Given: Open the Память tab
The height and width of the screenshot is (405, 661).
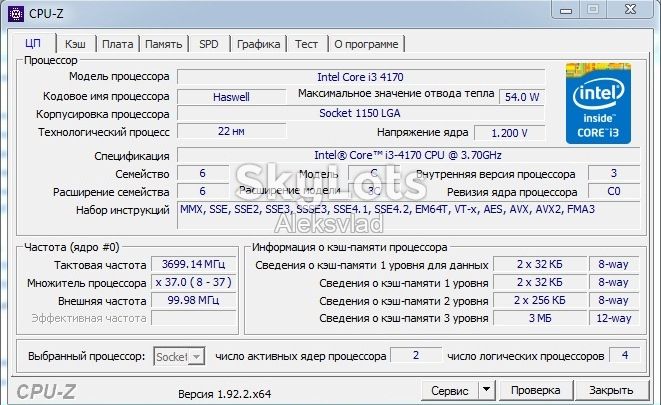Looking at the screenshot, I should point(164,44).
